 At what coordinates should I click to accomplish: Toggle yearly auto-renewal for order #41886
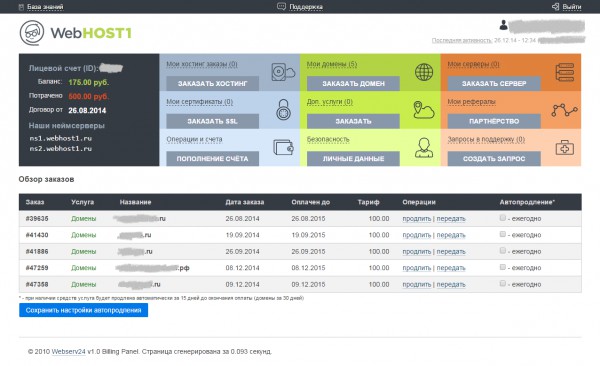pyautogui.click(x=502, y=251)
